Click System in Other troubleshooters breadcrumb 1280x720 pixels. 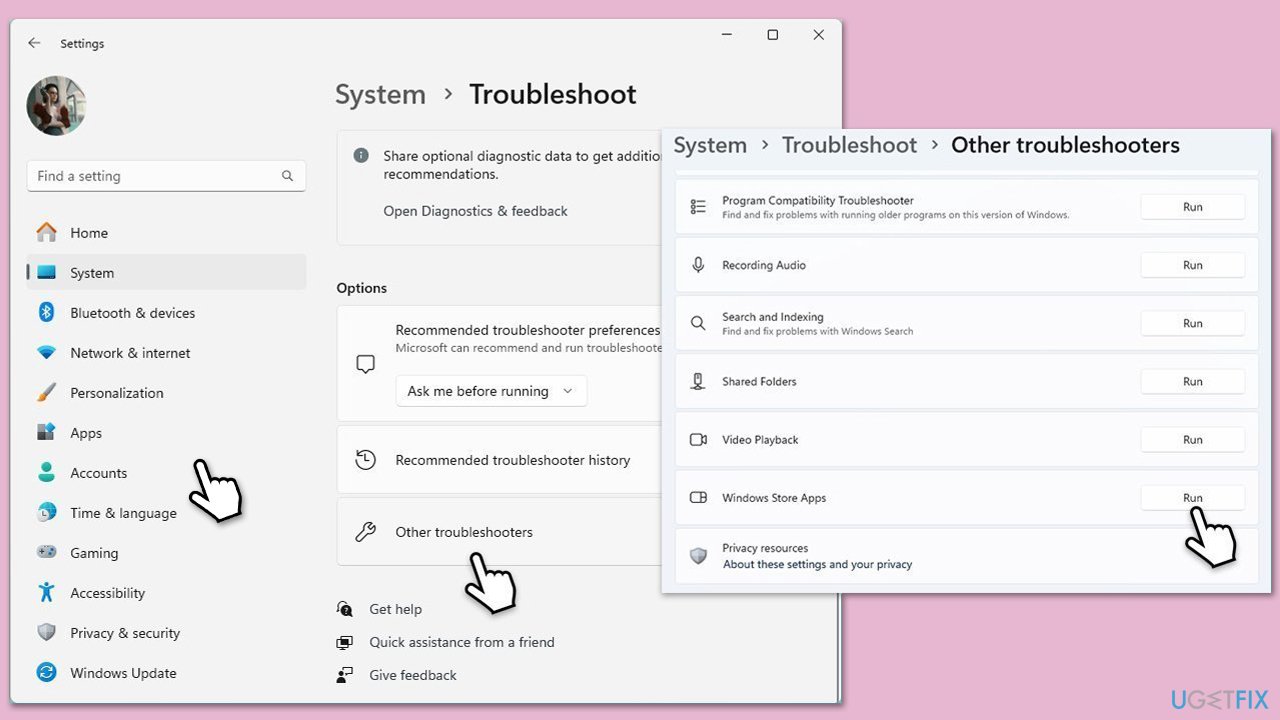coord(710,145)
